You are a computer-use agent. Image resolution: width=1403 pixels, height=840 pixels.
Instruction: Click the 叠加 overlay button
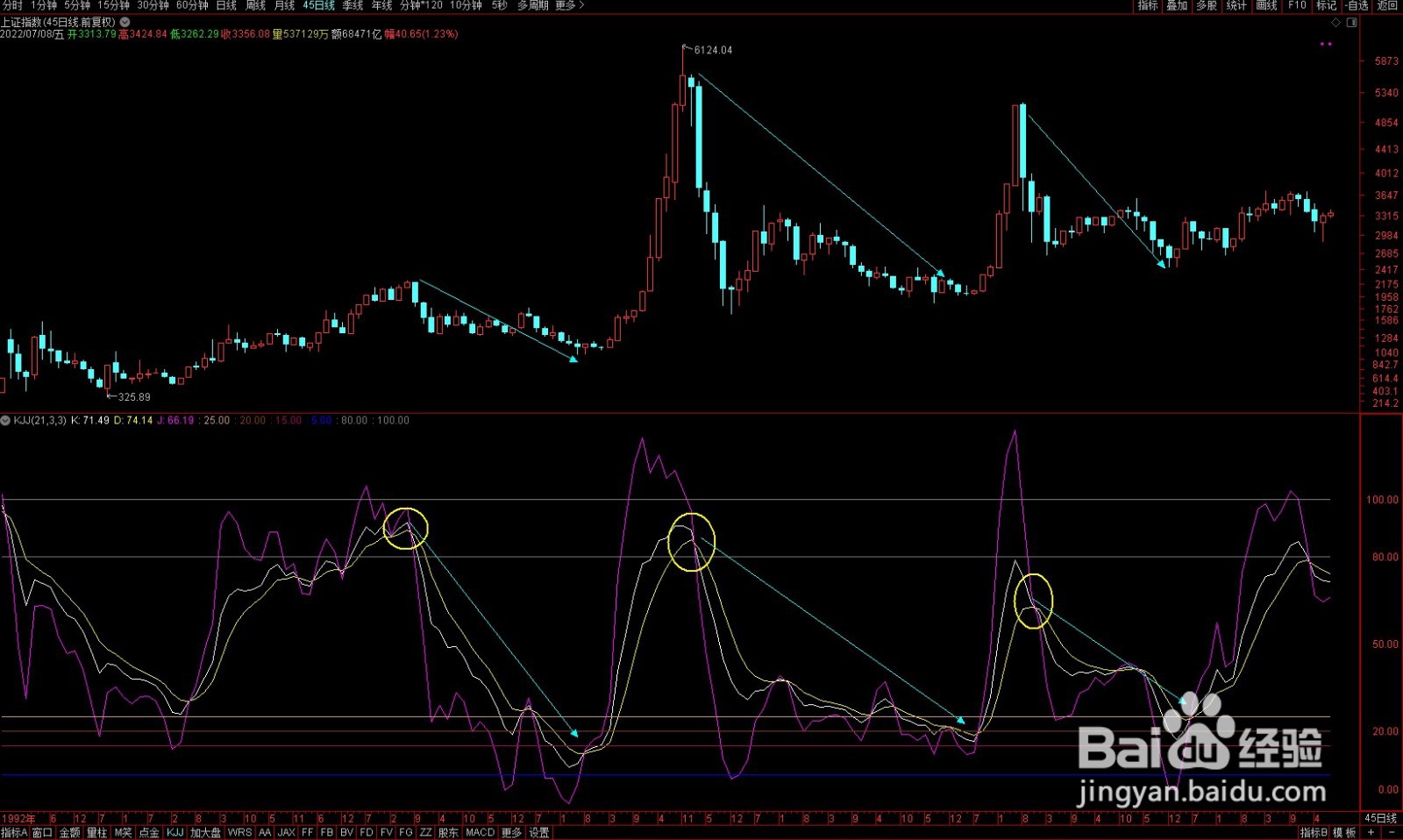[1177, 5]
